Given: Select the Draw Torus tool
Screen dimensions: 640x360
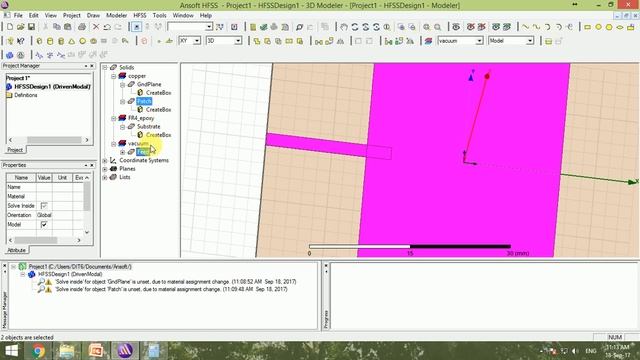Looking at the screenshot, I should click(x=93, y=41).
